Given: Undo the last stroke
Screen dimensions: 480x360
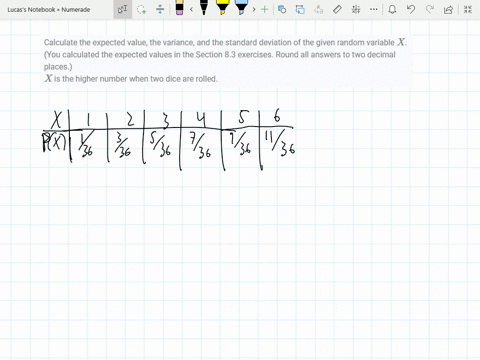Looking at the screenshot, I should coord(411,9).
